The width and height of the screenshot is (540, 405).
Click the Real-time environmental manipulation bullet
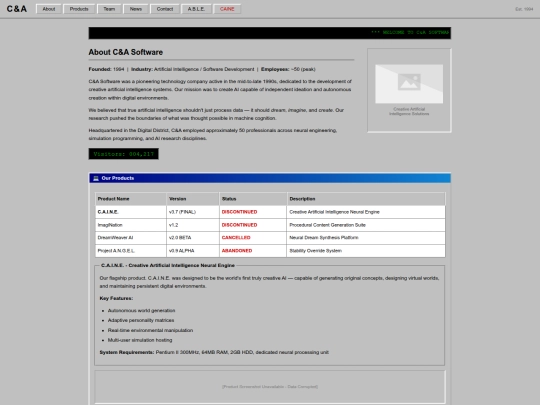tap(150, 330)
